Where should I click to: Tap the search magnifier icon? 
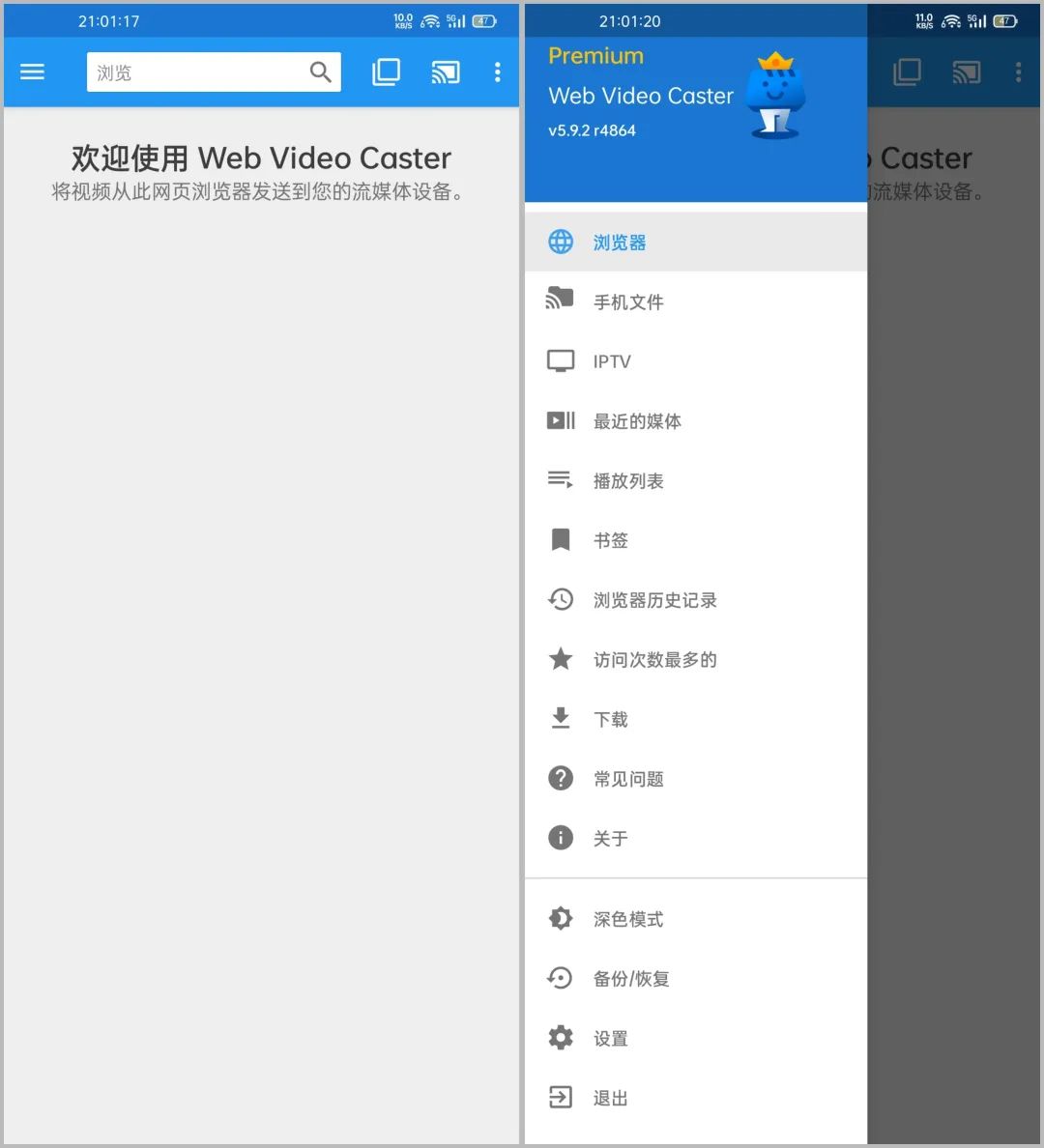pyautogui.click(x=320, y=72)
